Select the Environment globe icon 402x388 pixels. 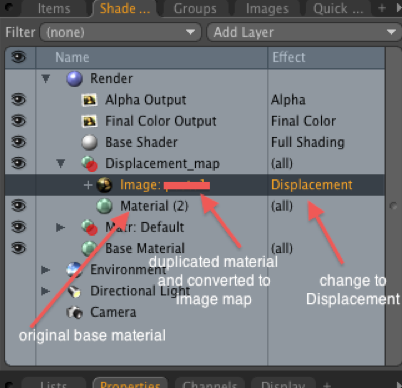(74, 270)
